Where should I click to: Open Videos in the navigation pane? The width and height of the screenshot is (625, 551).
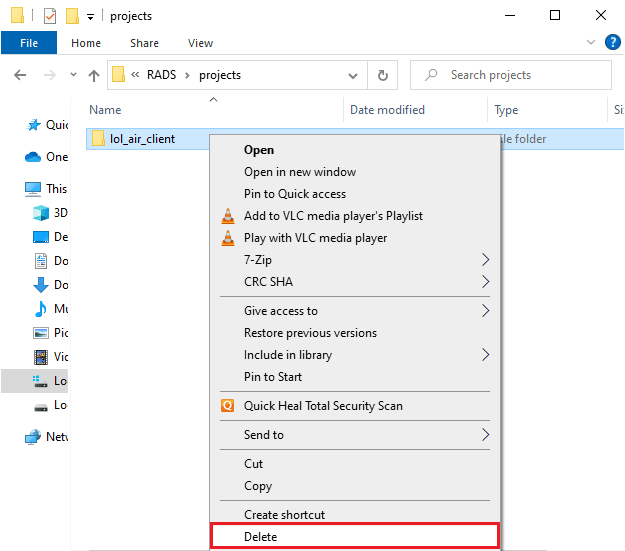51,356
